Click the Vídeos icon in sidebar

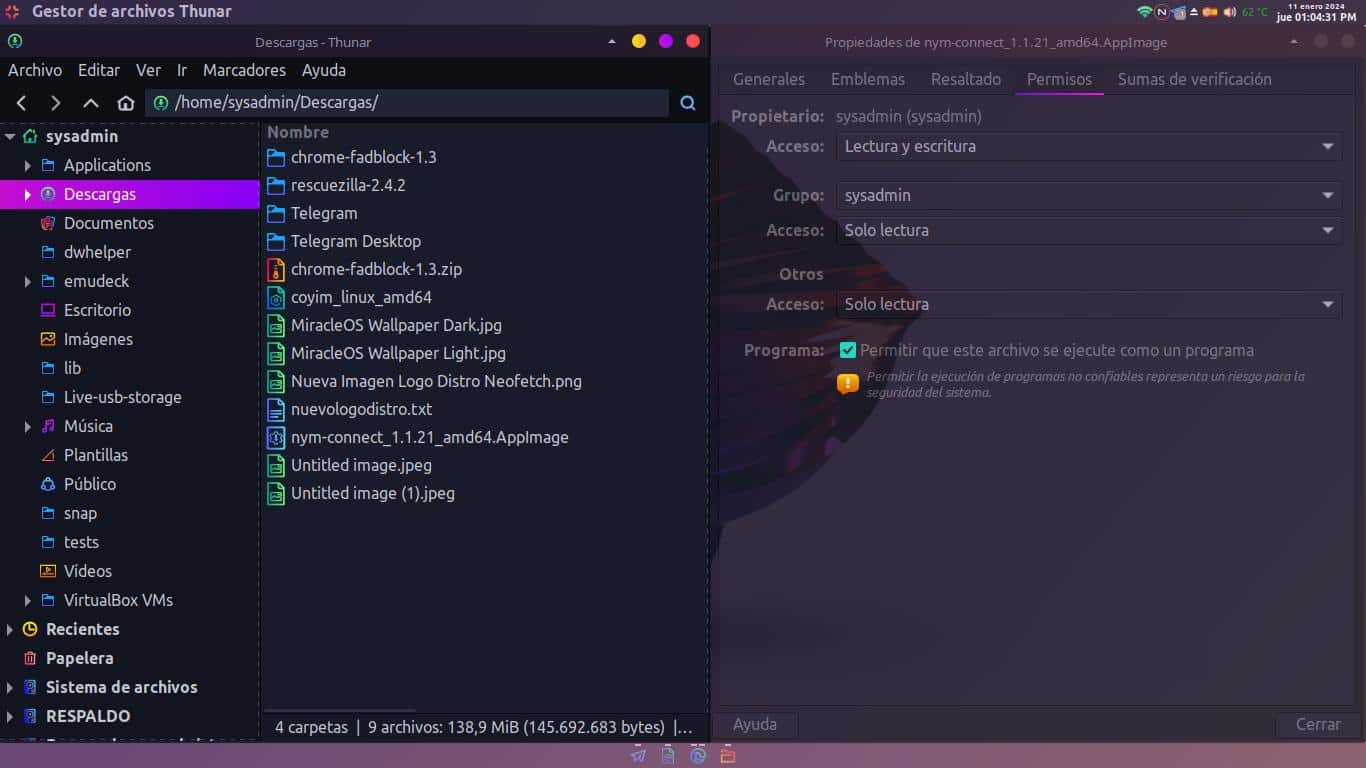click(48, 571)
